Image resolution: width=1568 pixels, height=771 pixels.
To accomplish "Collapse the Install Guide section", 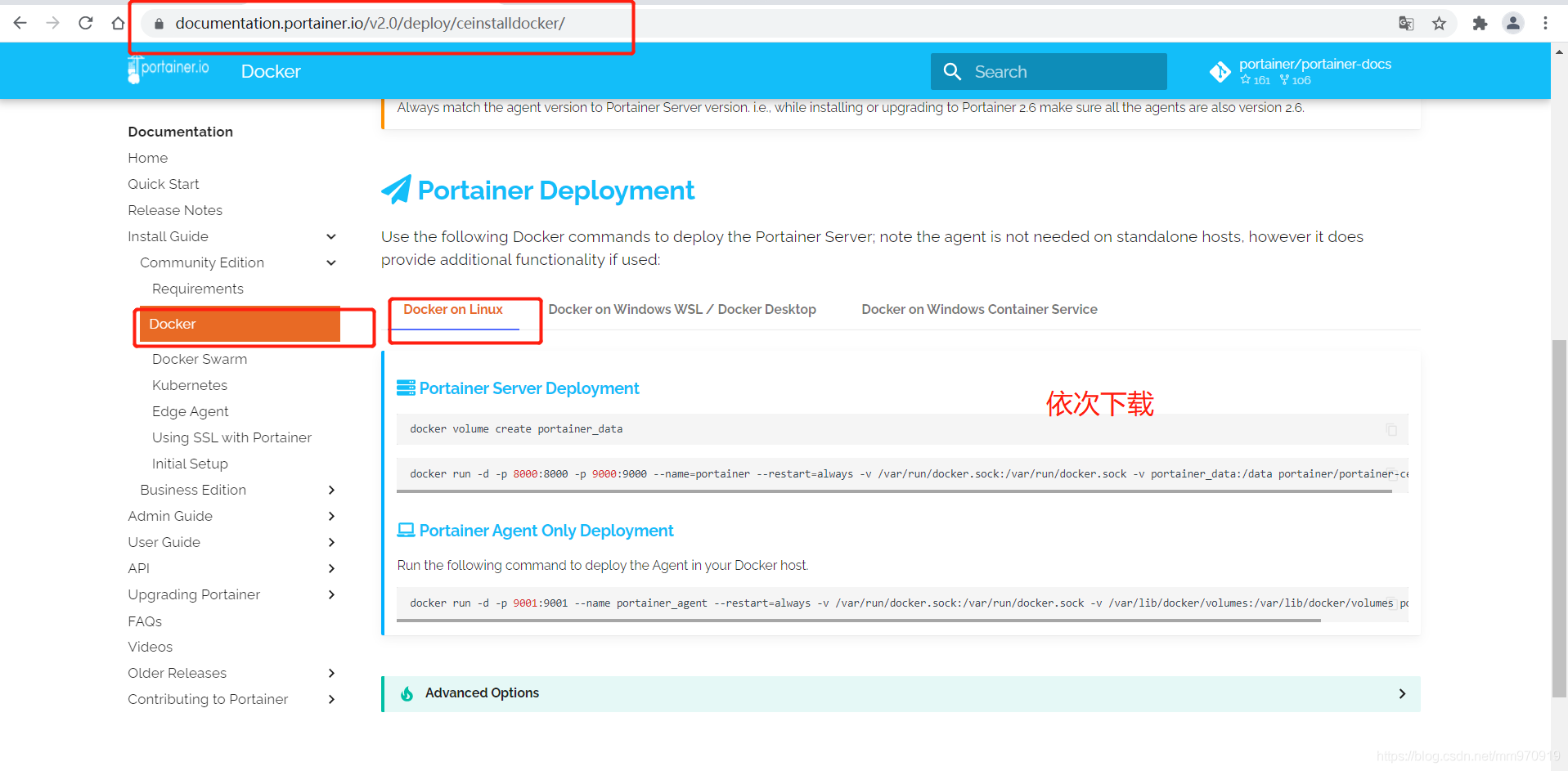I will coord(331,236).
